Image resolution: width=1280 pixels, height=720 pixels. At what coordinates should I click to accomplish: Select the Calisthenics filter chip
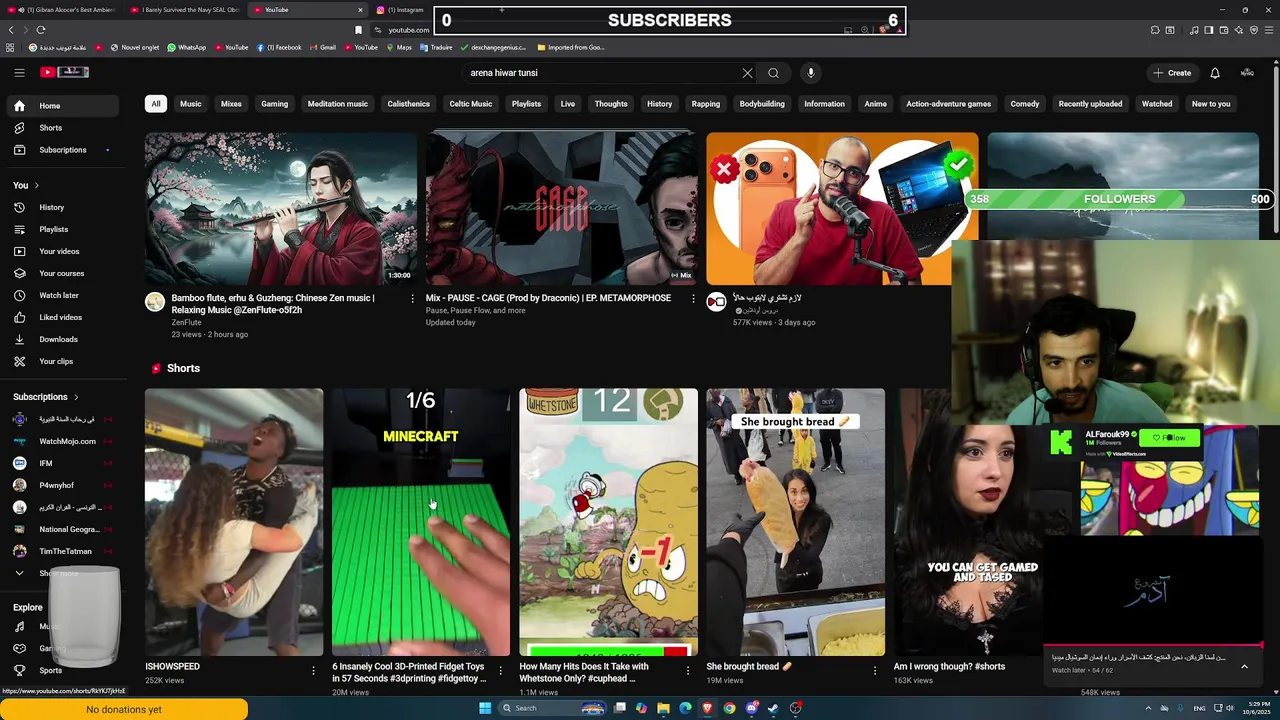pos(408,104)
